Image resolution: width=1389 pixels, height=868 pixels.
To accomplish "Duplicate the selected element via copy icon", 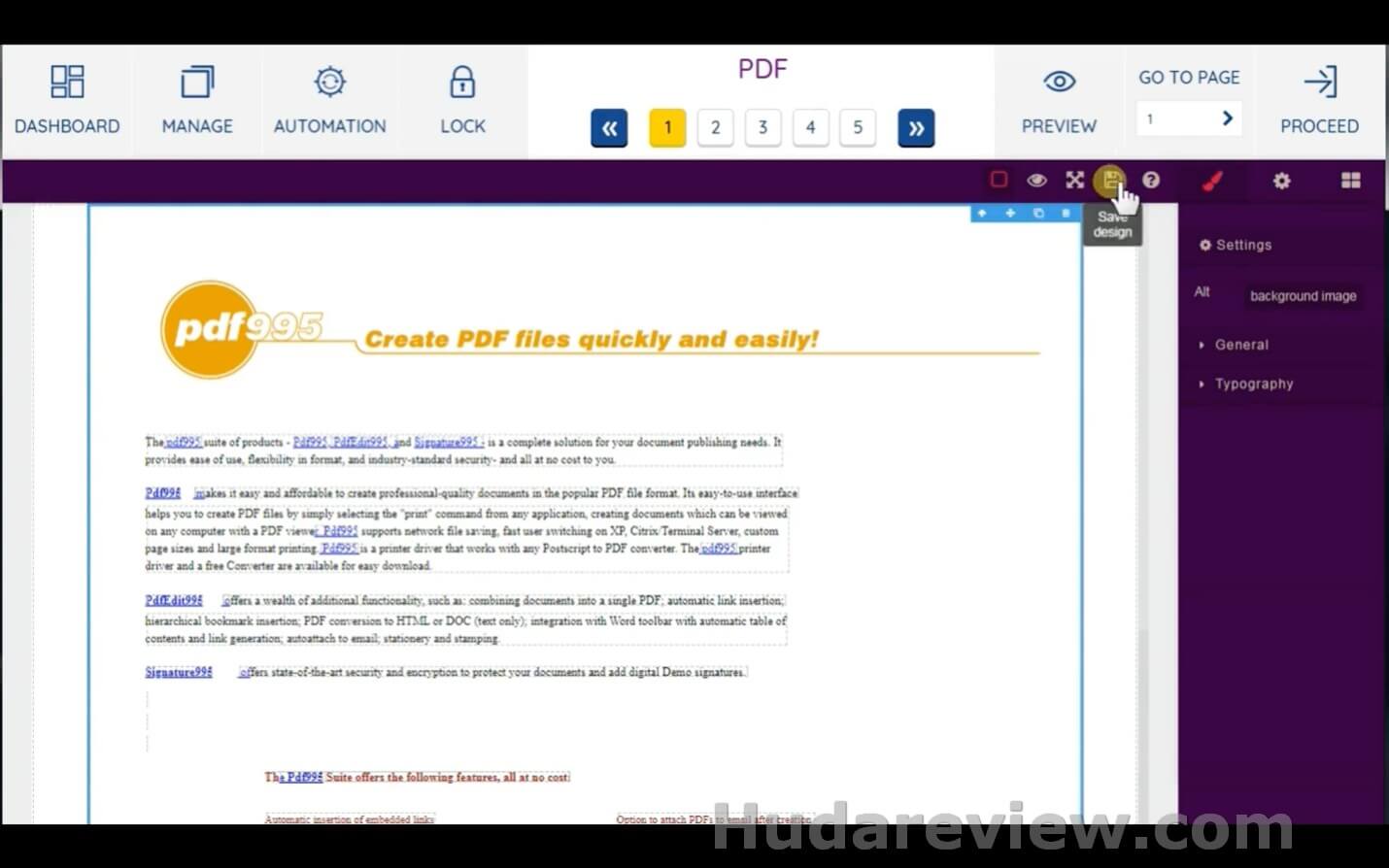I will coord(1038,213).
